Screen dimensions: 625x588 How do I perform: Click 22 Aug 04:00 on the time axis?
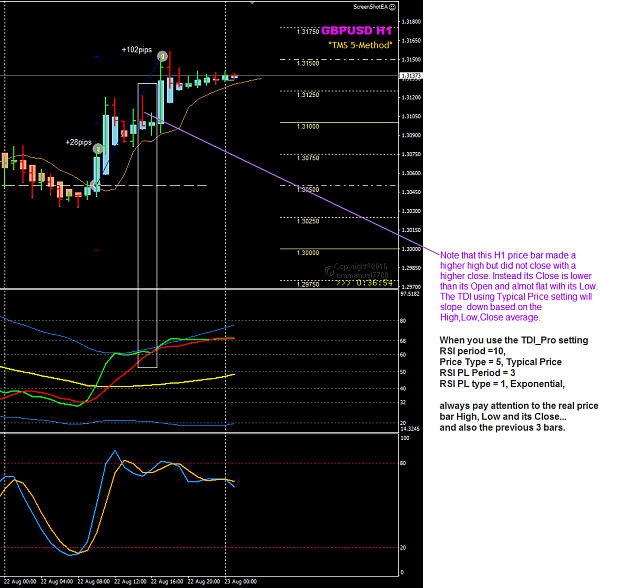(x=57, y=582)
